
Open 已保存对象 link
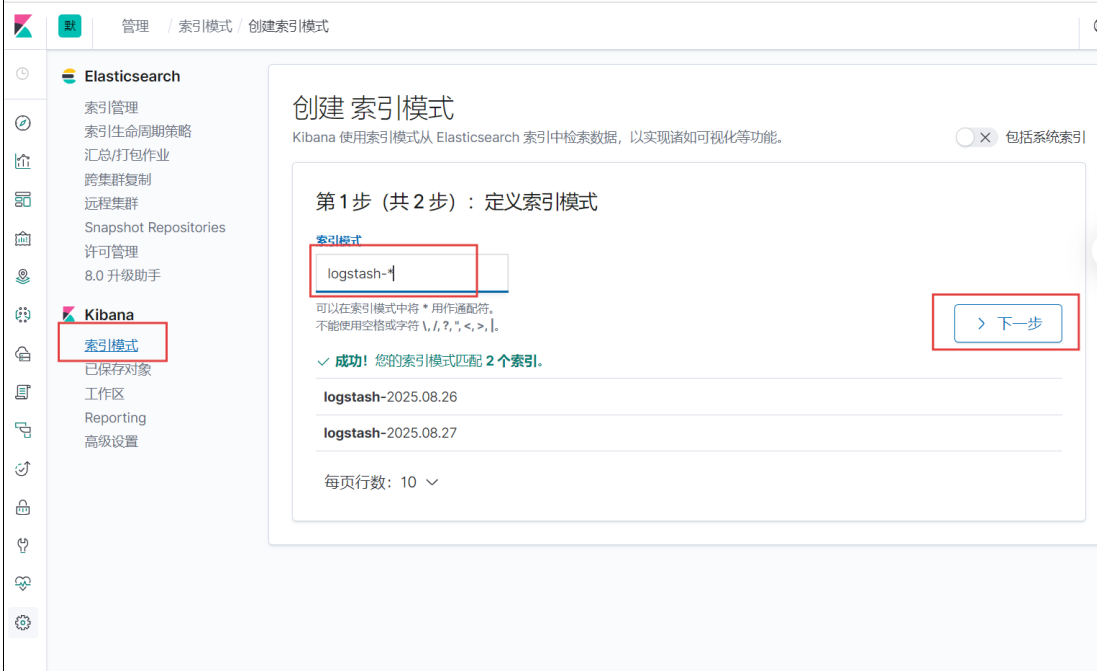[x=118, y=369]
